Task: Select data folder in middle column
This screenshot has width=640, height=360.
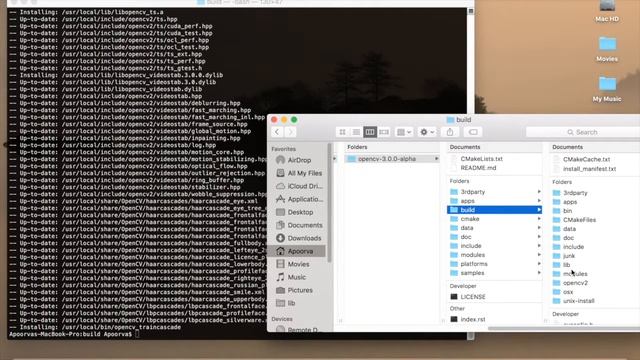Action: [467, 228]
